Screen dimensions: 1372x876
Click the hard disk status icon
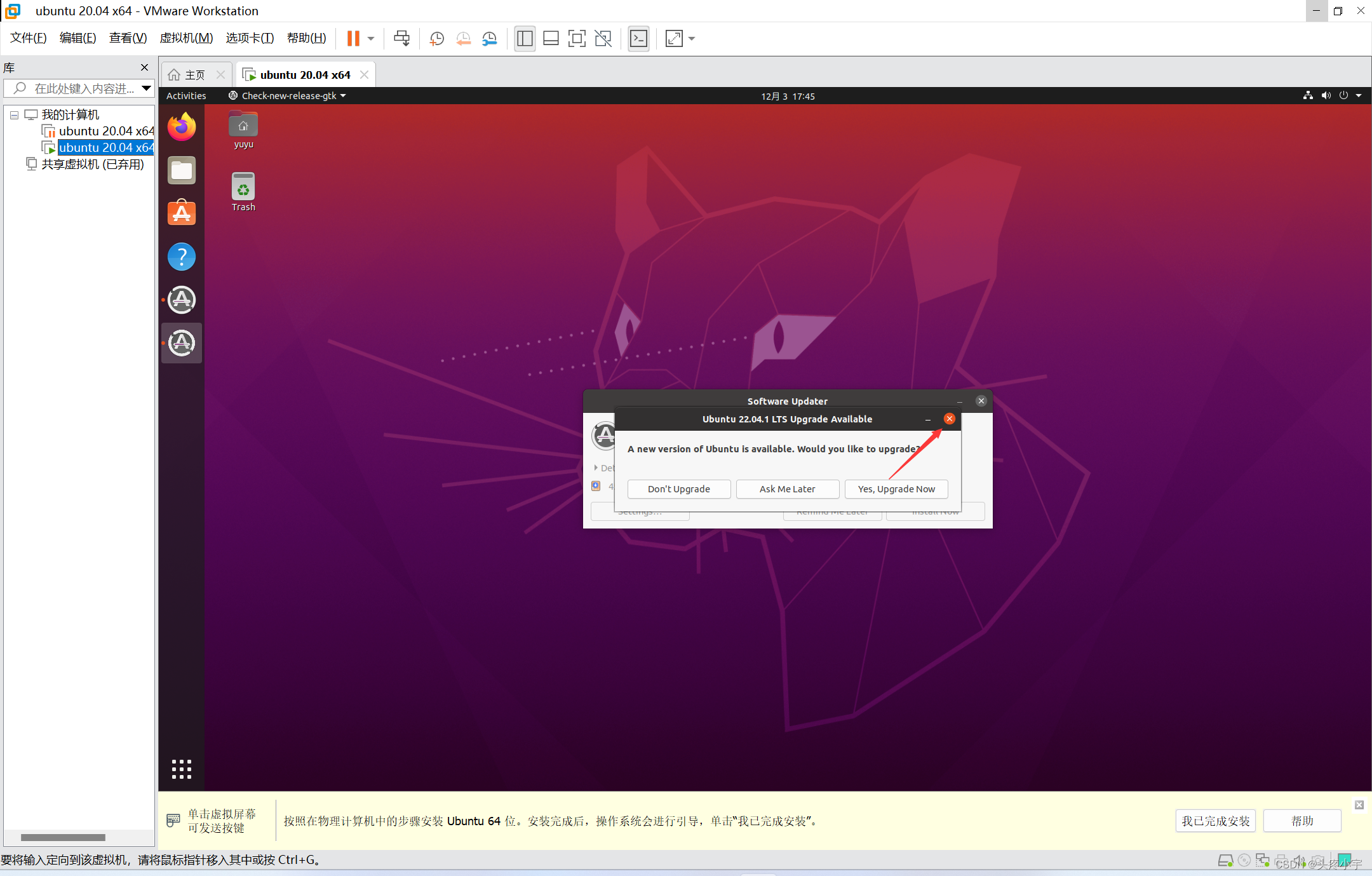tap(1225, 861)
